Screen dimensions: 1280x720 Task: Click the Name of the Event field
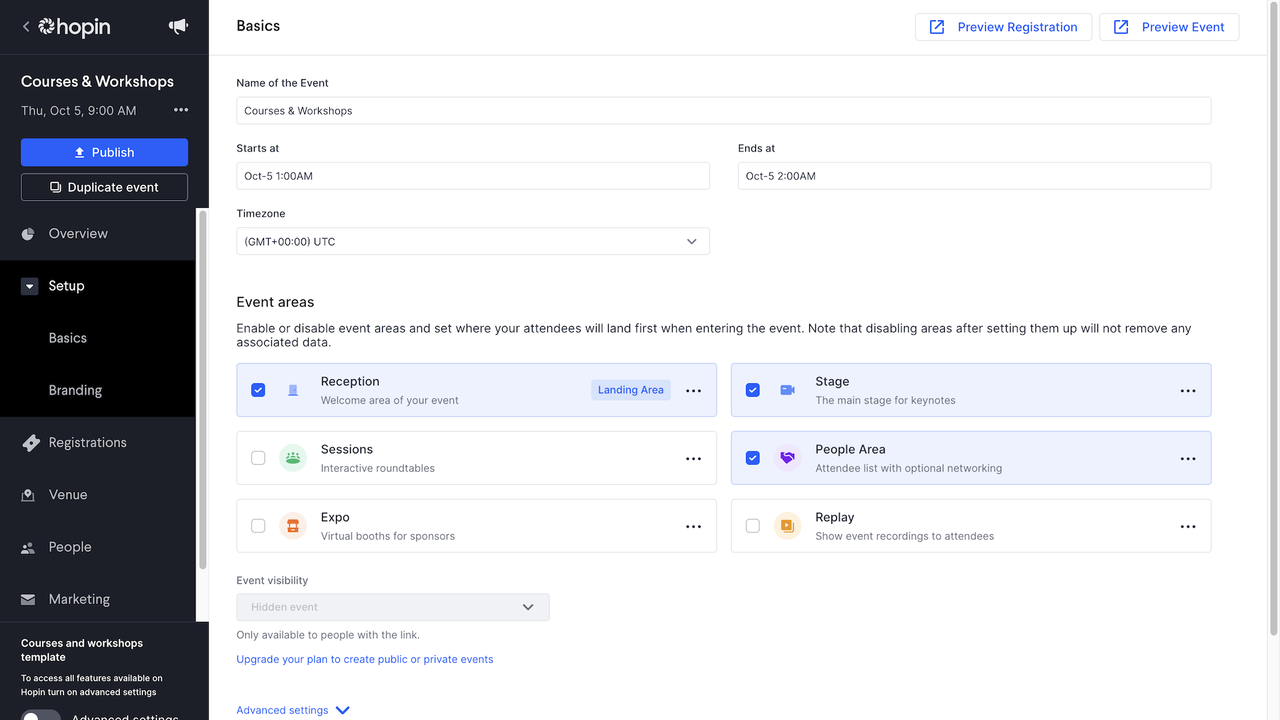[723, 111]
